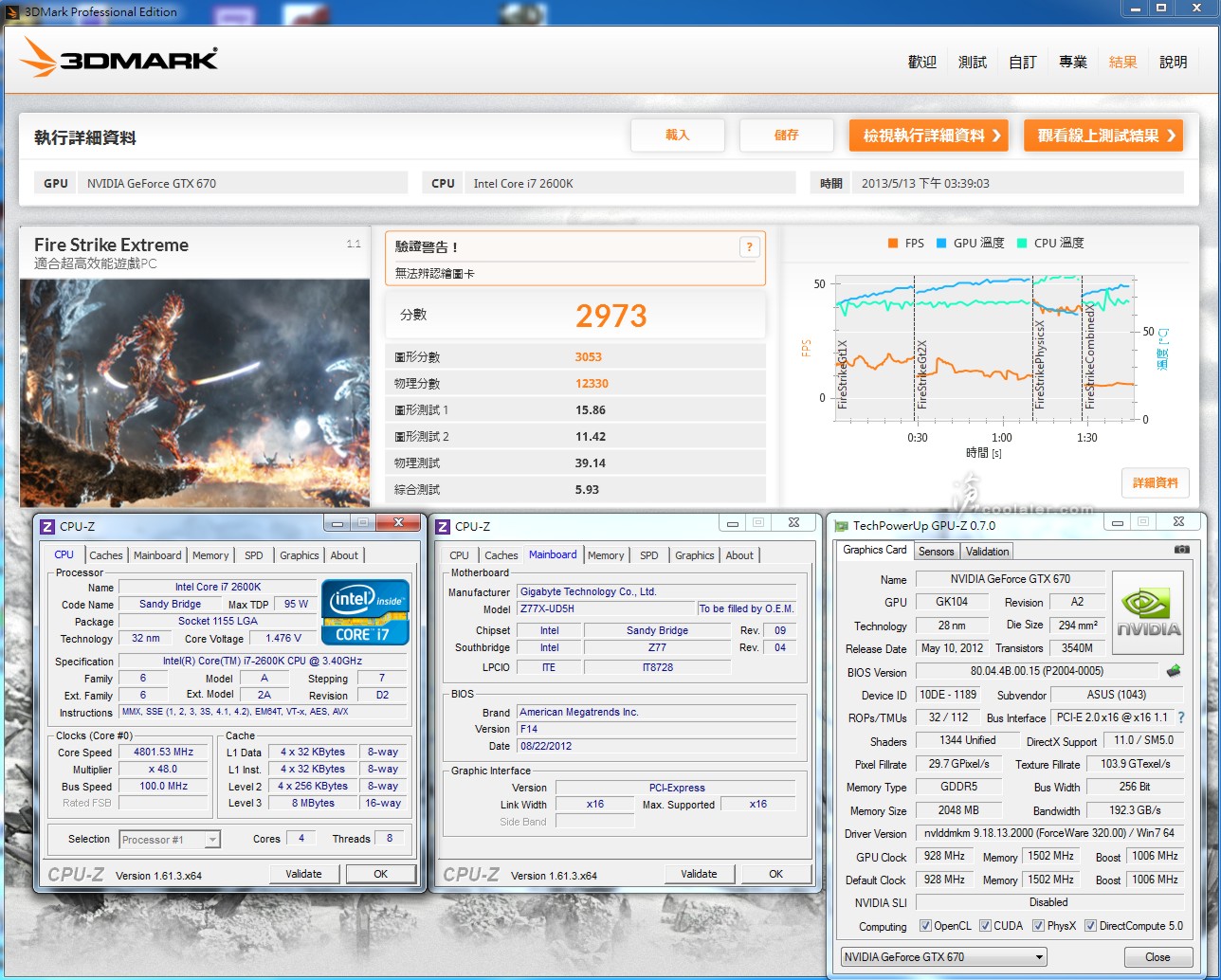
Task: Click the graphics score 3053
Action: pyautogui.click(x=589, y=357)
